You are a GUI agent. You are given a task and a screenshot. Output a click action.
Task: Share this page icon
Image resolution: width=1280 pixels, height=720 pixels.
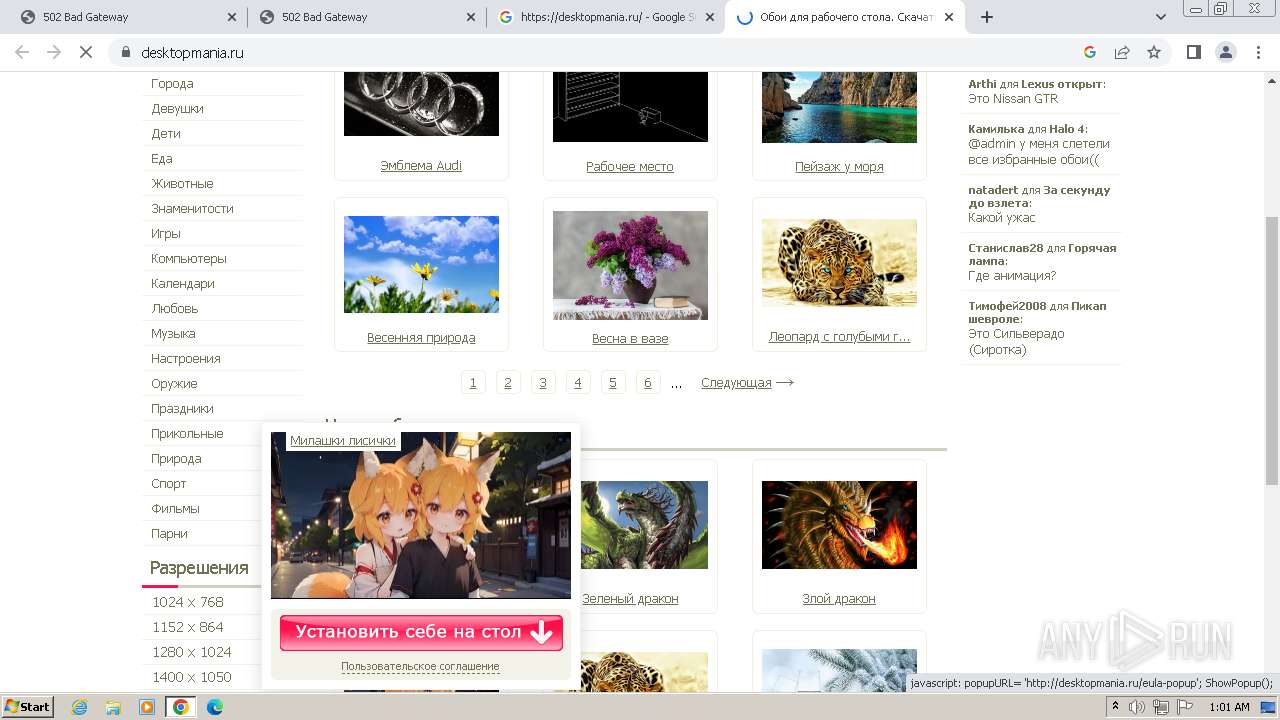(x=1122, y=52)
